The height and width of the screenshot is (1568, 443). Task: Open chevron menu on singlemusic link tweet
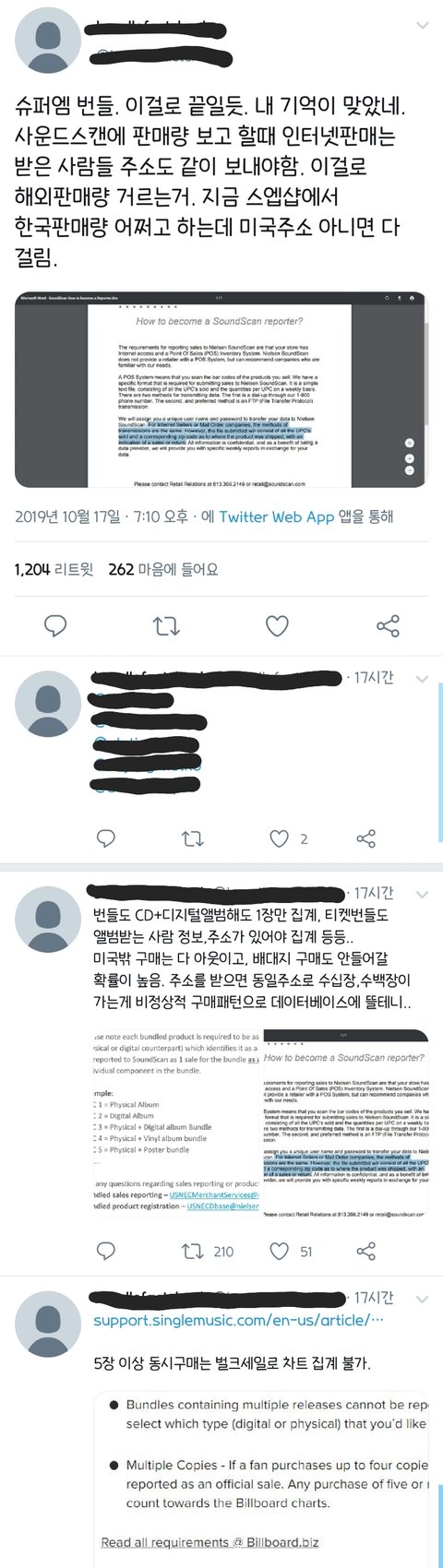422,1300
